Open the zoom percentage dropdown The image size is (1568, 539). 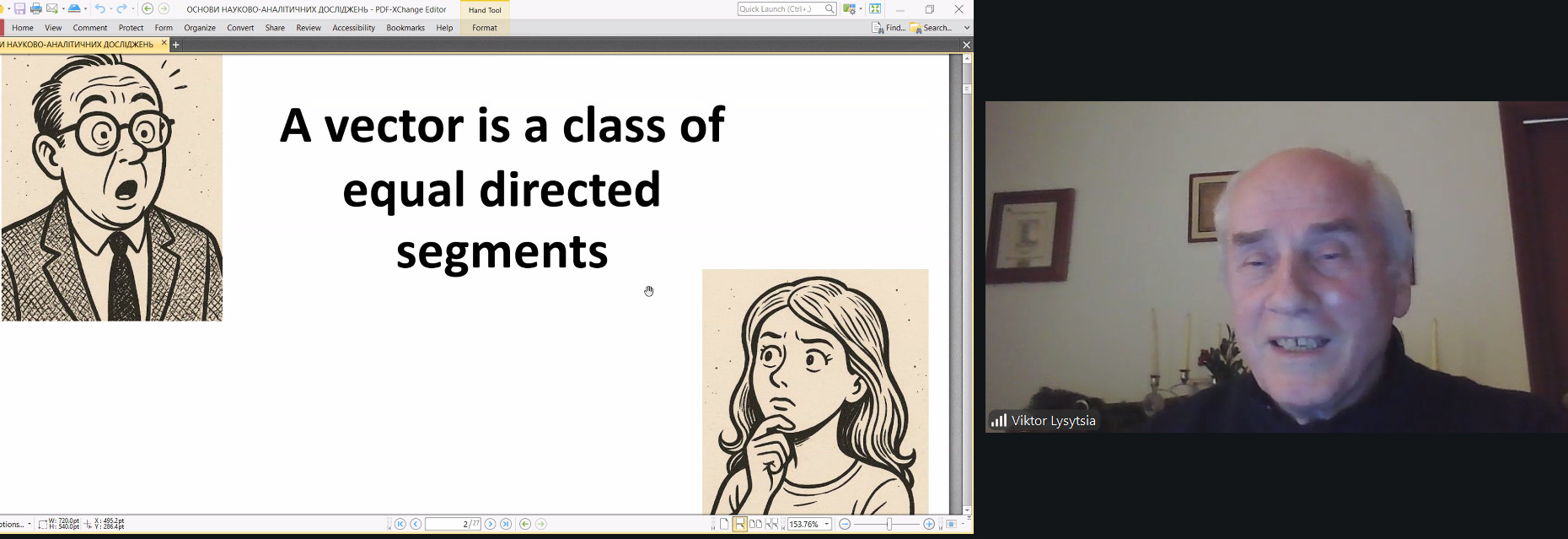point(827,524)
